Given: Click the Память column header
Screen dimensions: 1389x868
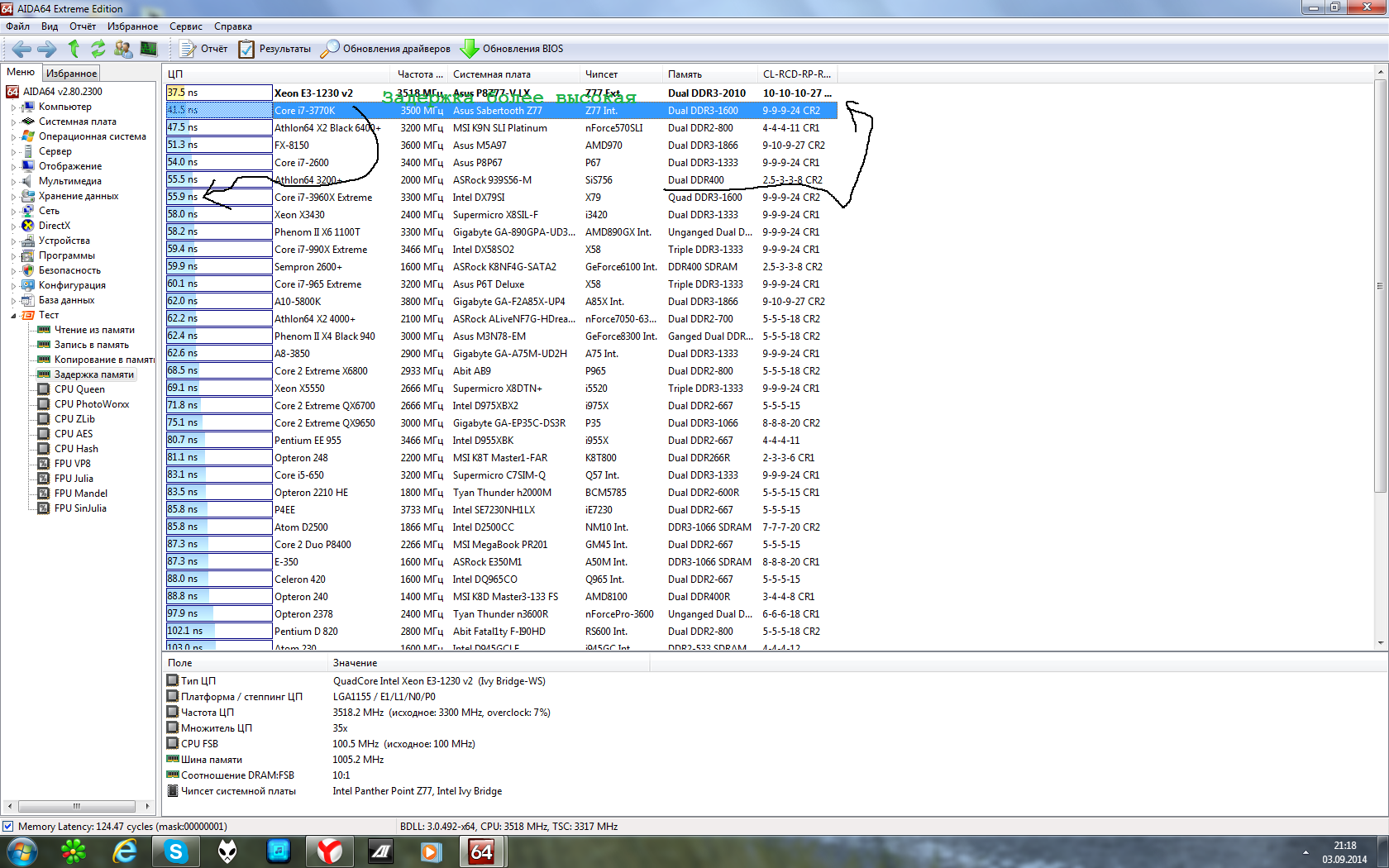Looking at the screenshot, I should [710, 74].
